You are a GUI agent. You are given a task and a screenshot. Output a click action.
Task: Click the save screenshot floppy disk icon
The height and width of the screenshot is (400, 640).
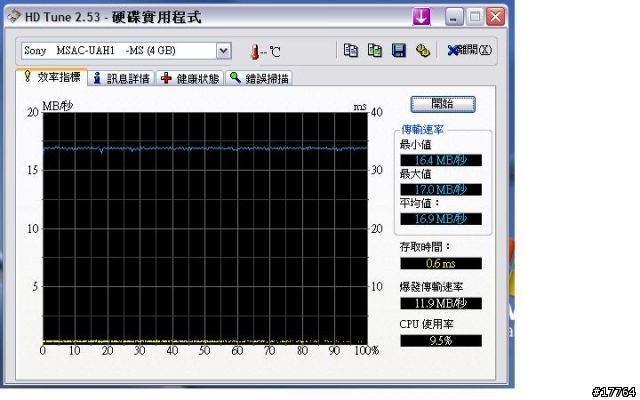point(399,51)
